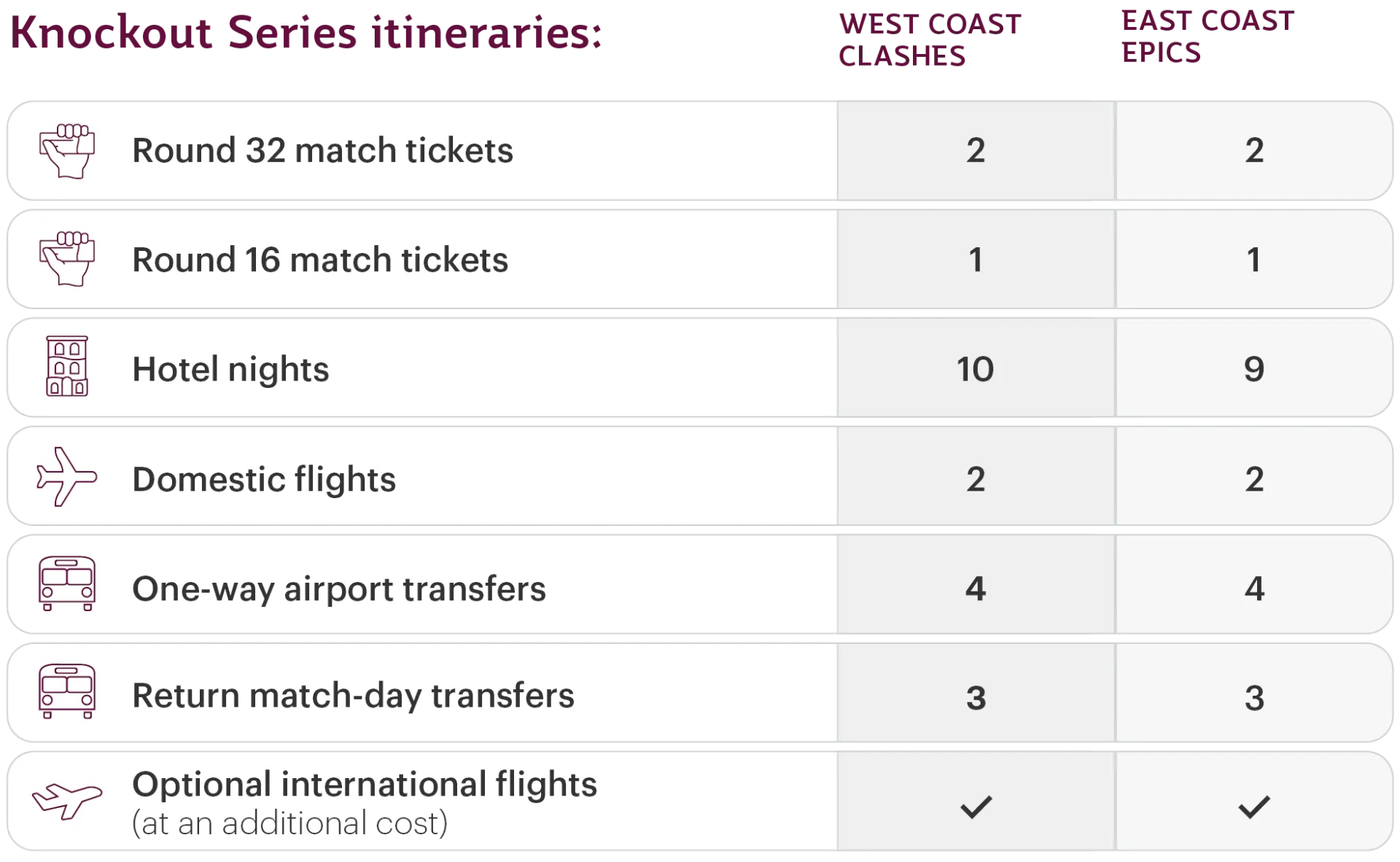Image resolution: width=1400 pixels, height=862 pixels.
Task: Click the Hotel nights row label
Action: [x=230, y=369]
